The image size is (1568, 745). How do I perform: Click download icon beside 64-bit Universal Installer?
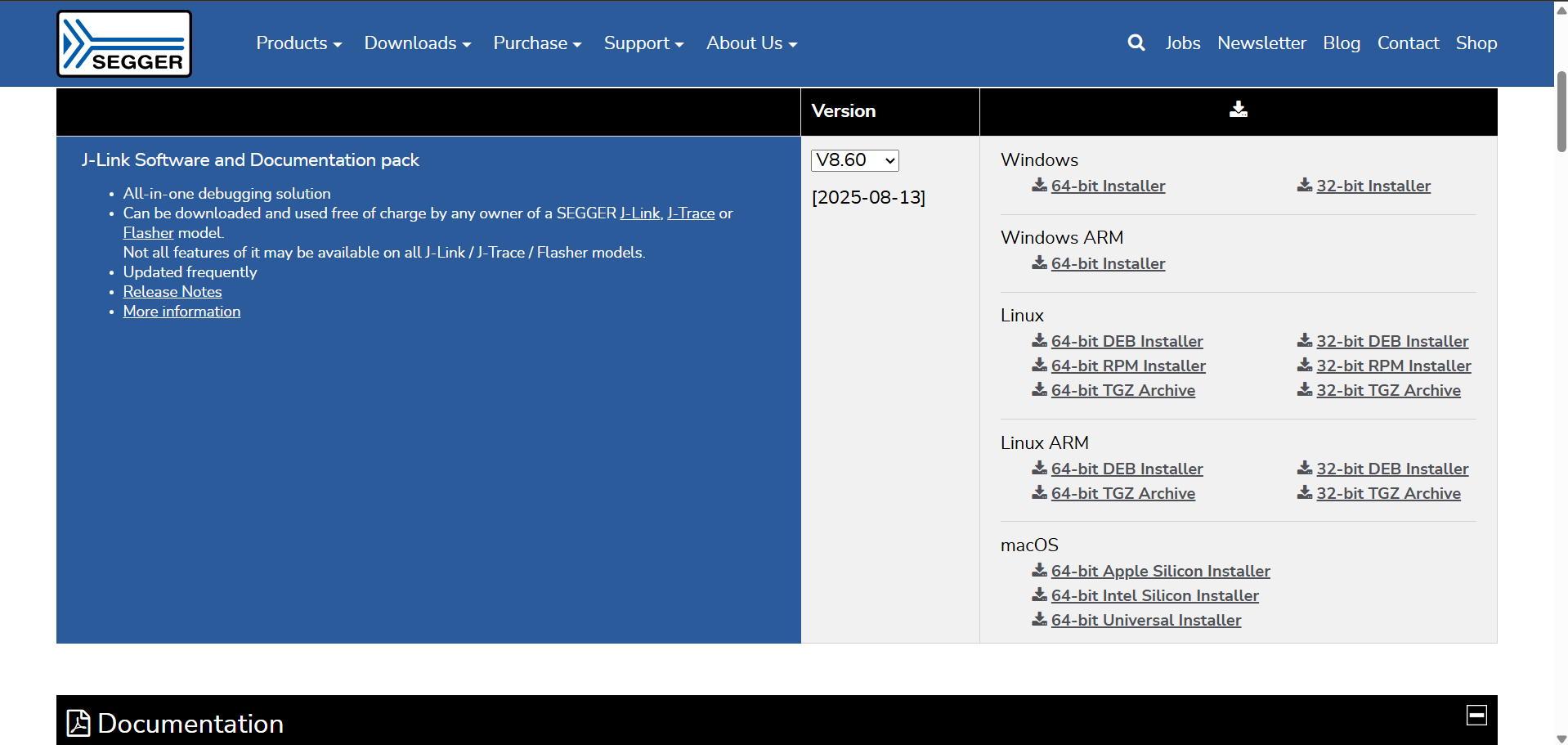[x=1039, y=619]
